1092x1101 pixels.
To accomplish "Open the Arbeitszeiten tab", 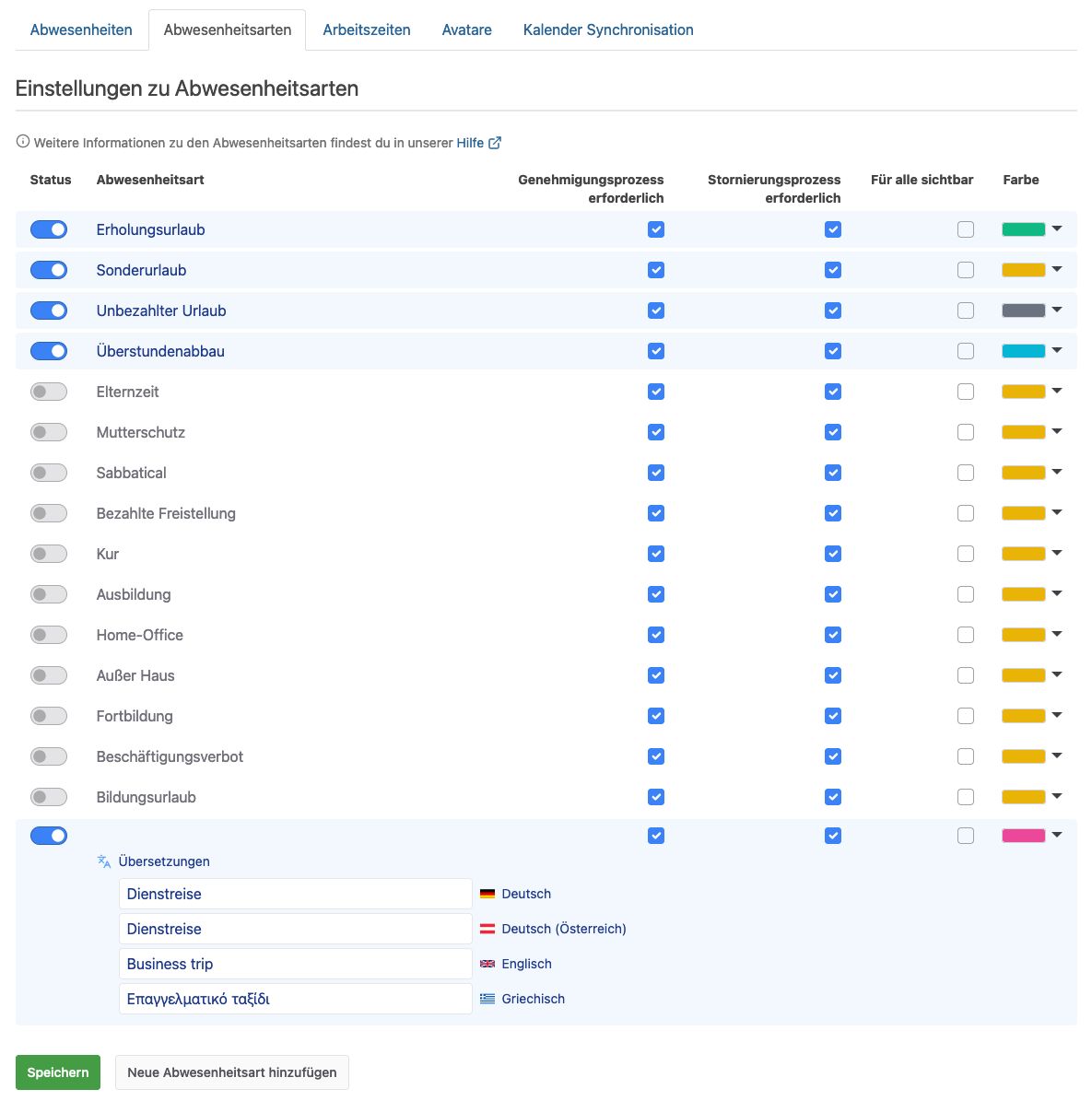I will pos(367,30).
